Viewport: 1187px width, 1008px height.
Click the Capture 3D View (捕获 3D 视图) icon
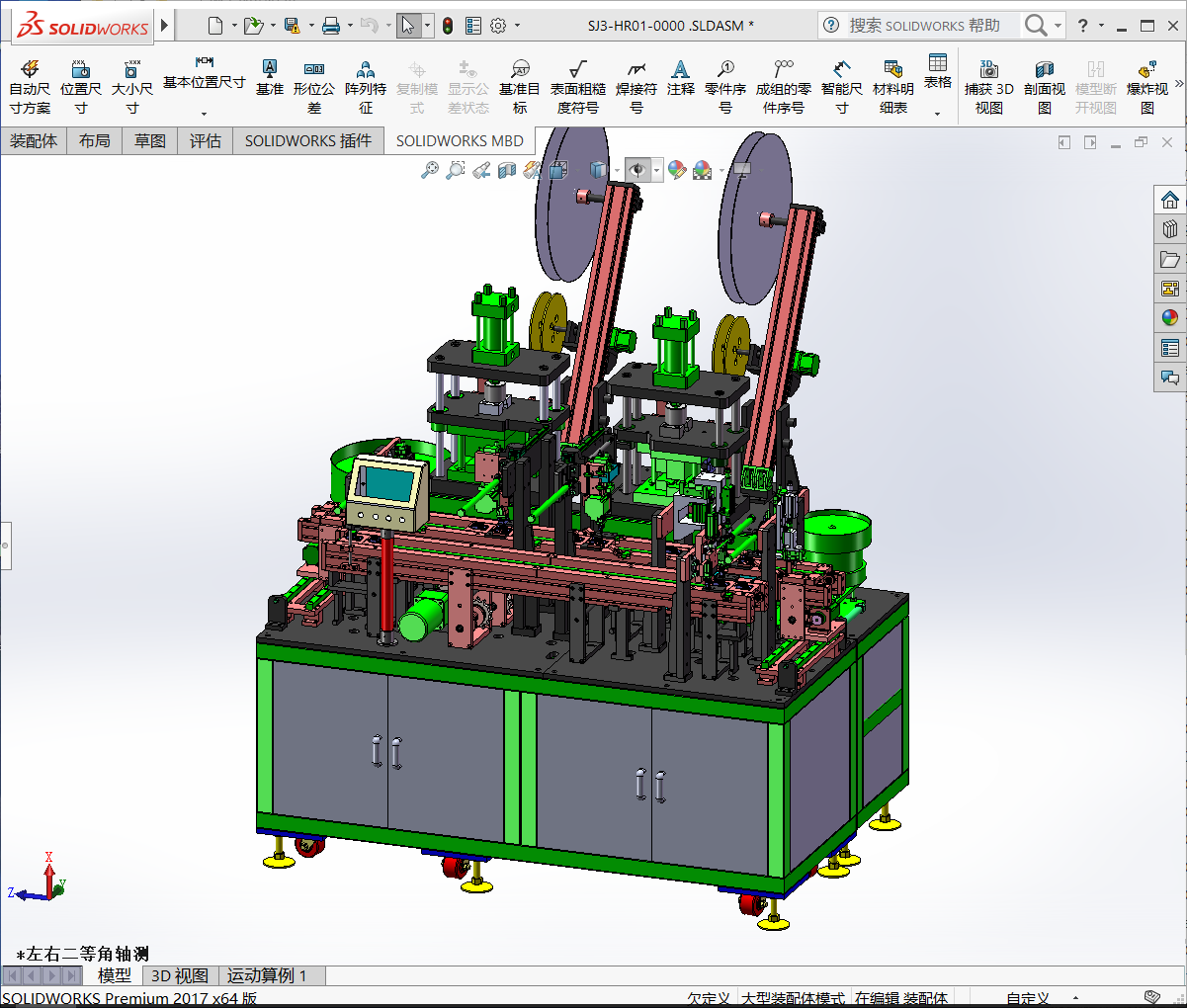[989, 87]
